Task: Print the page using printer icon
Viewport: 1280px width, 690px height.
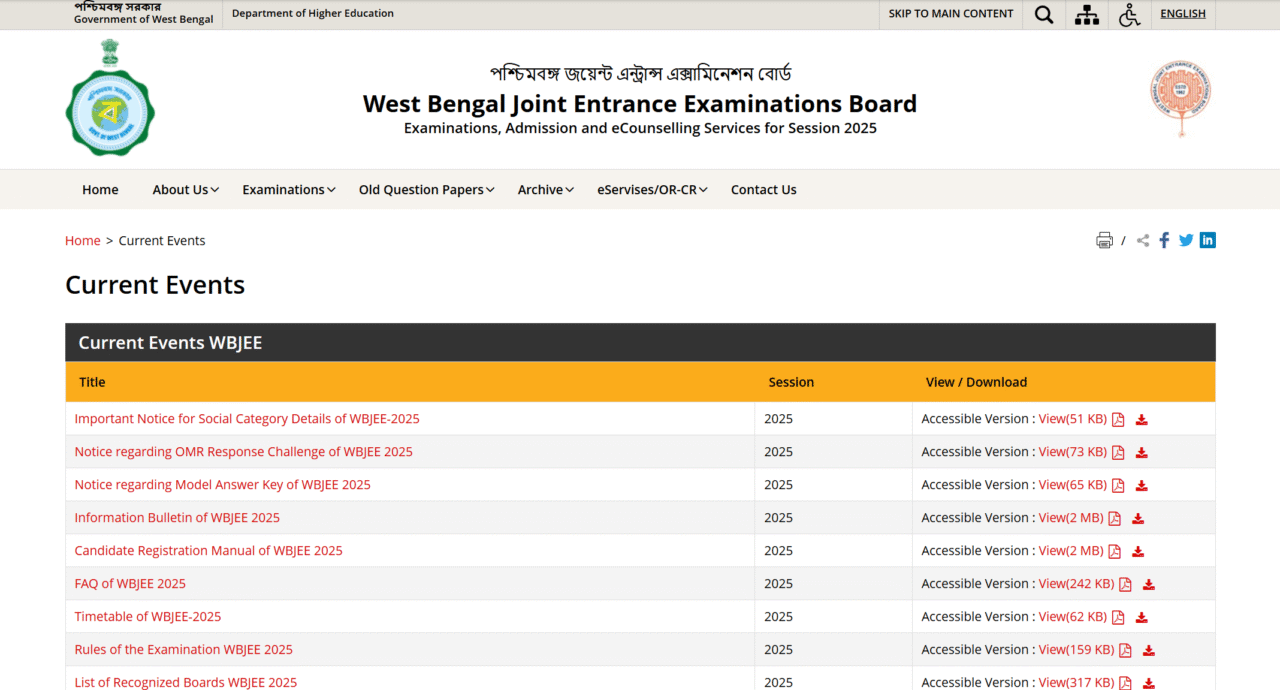Action: 1104,240
